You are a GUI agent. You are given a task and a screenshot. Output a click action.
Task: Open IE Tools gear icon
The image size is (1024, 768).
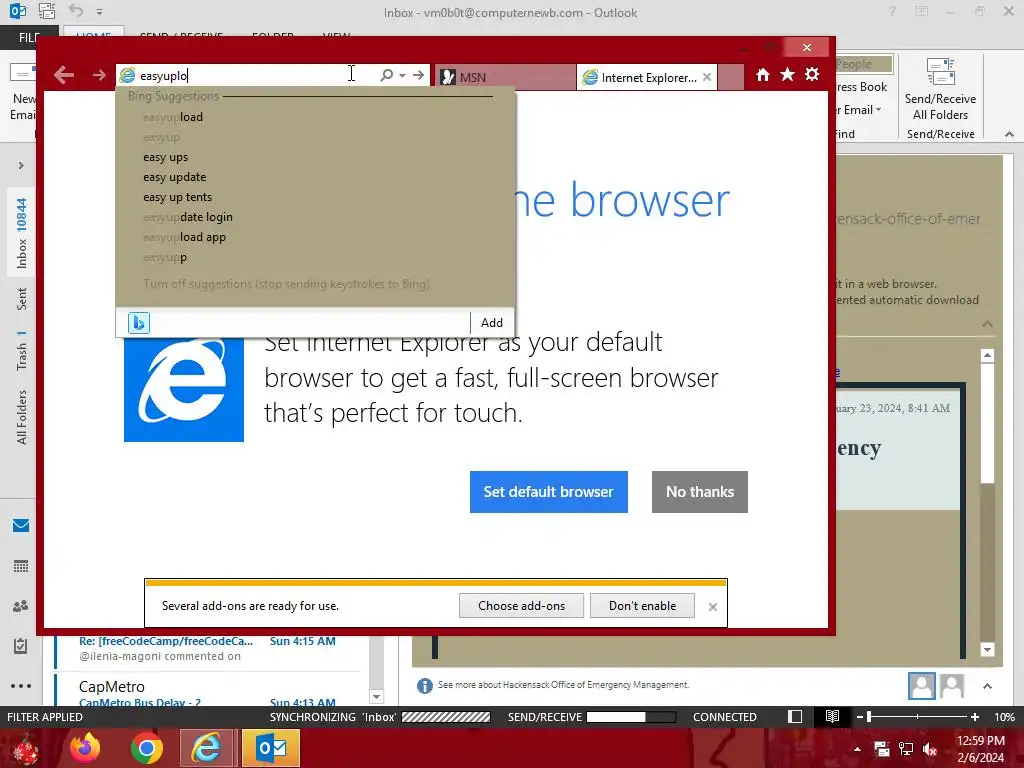[x=812, y=74]
